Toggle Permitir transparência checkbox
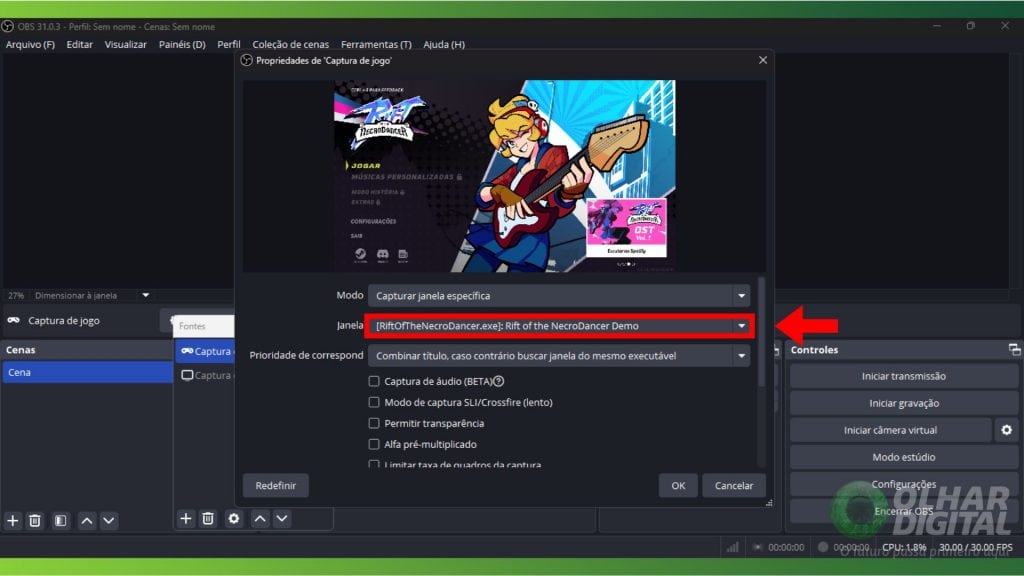This screenshot has width=1024, height=576. [374, 423]
